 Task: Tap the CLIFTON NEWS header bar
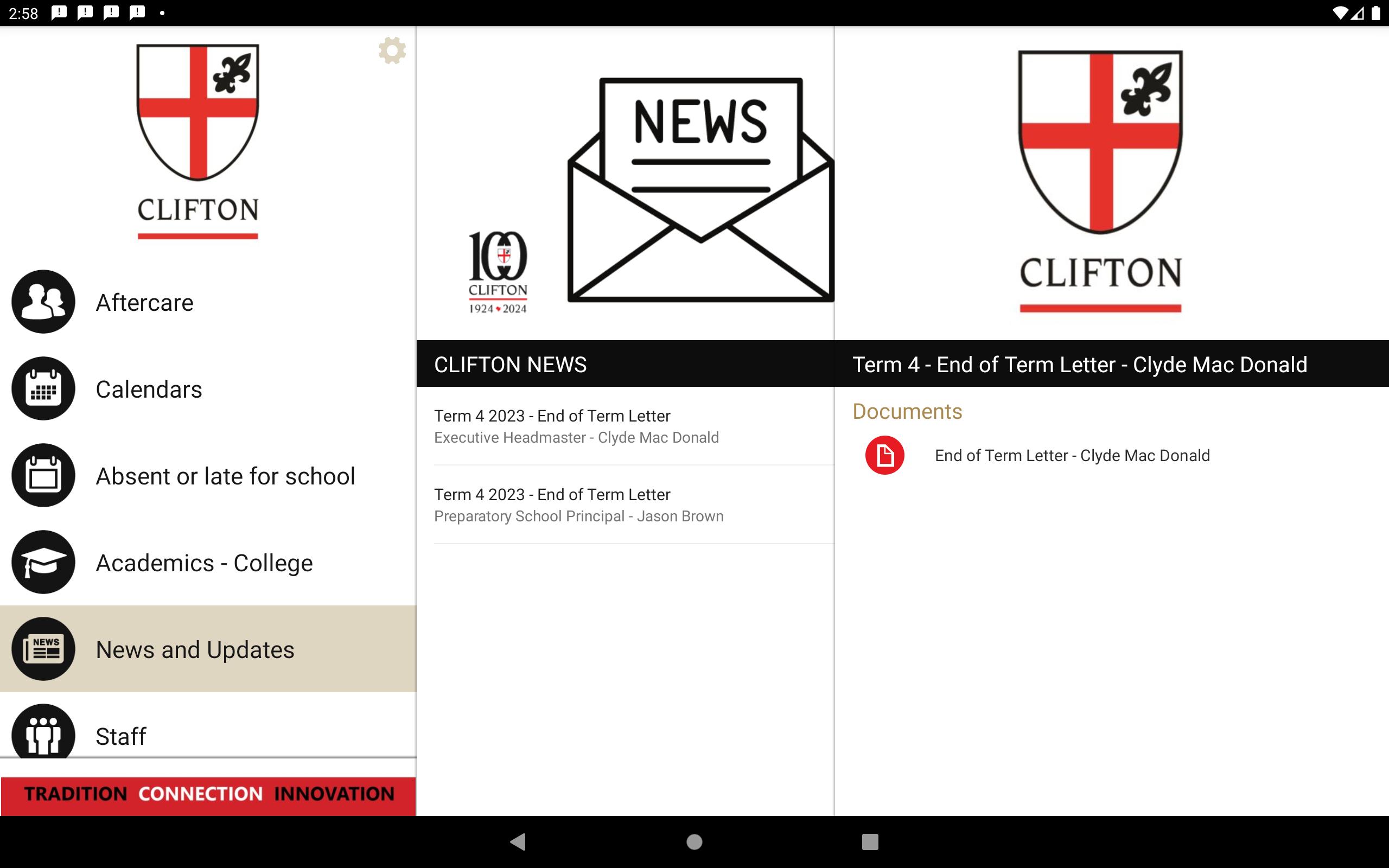point(625,364)
